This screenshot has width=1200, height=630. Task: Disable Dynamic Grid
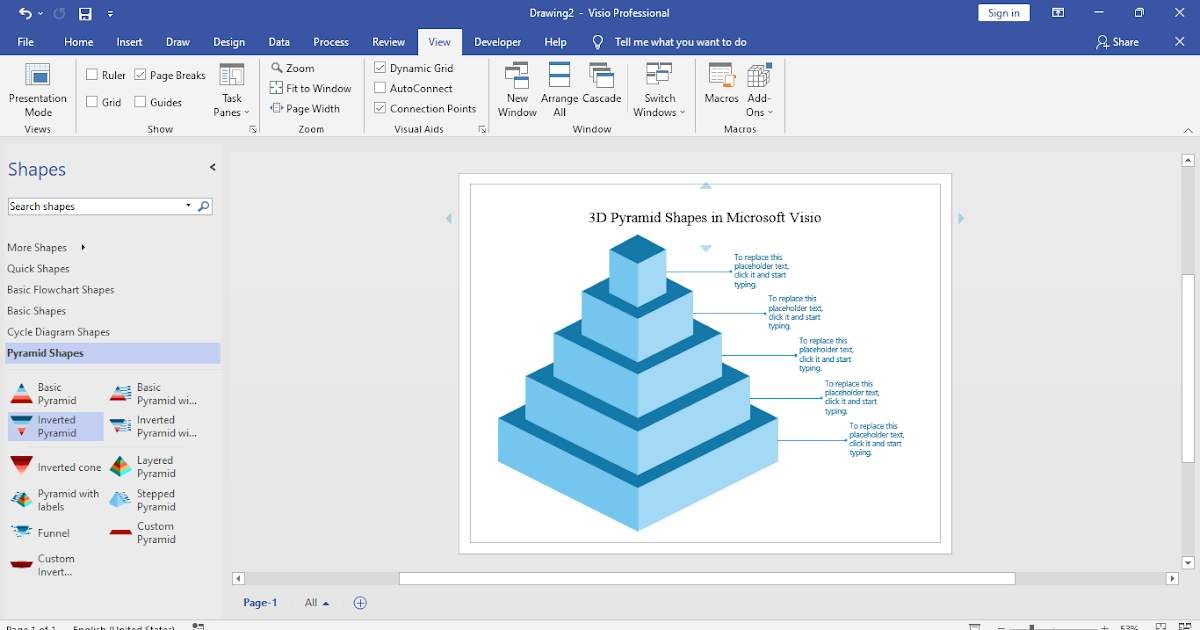coord(379,67)
